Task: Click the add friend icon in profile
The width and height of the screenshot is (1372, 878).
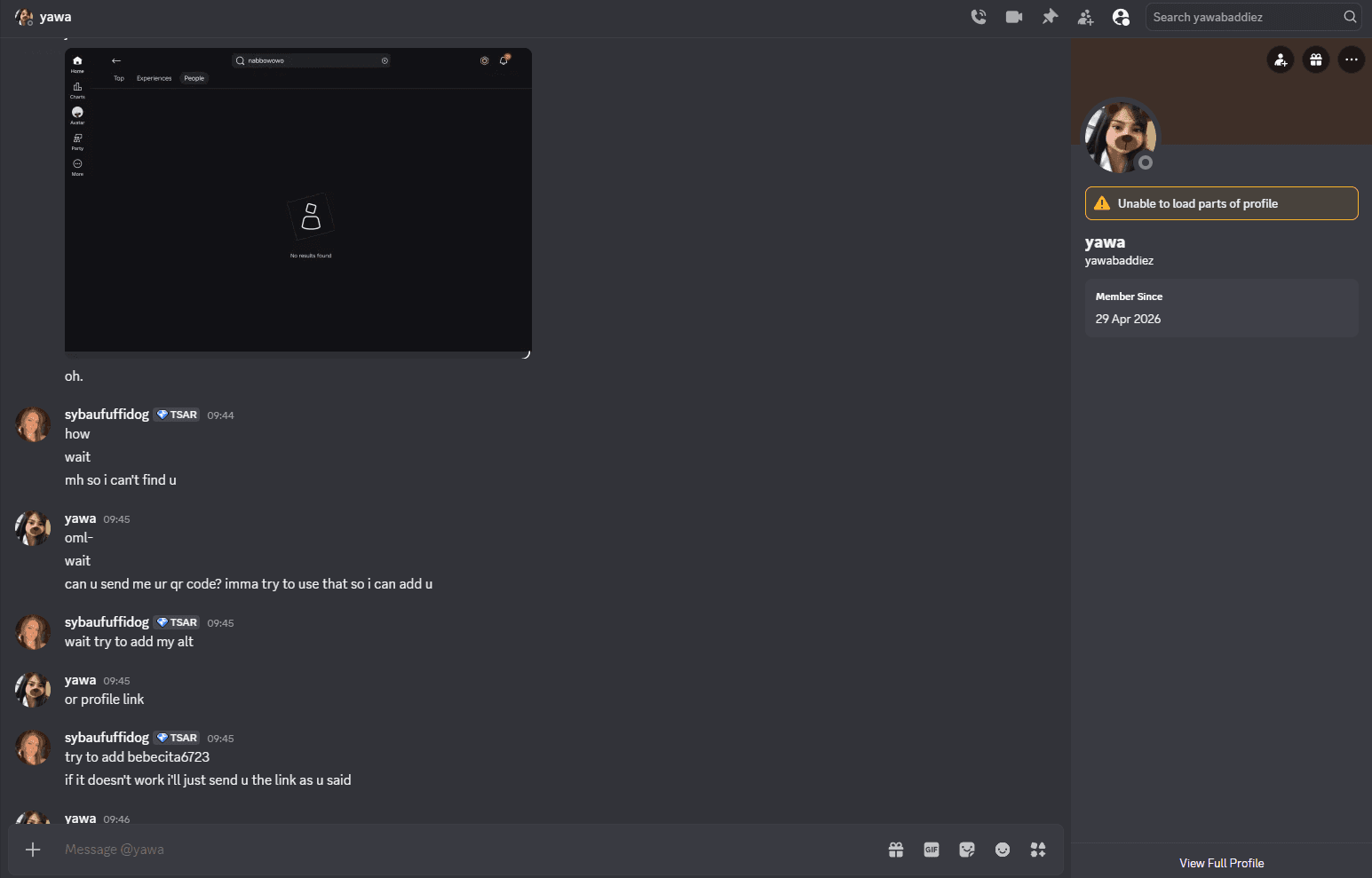Action: coord(1281,59)
